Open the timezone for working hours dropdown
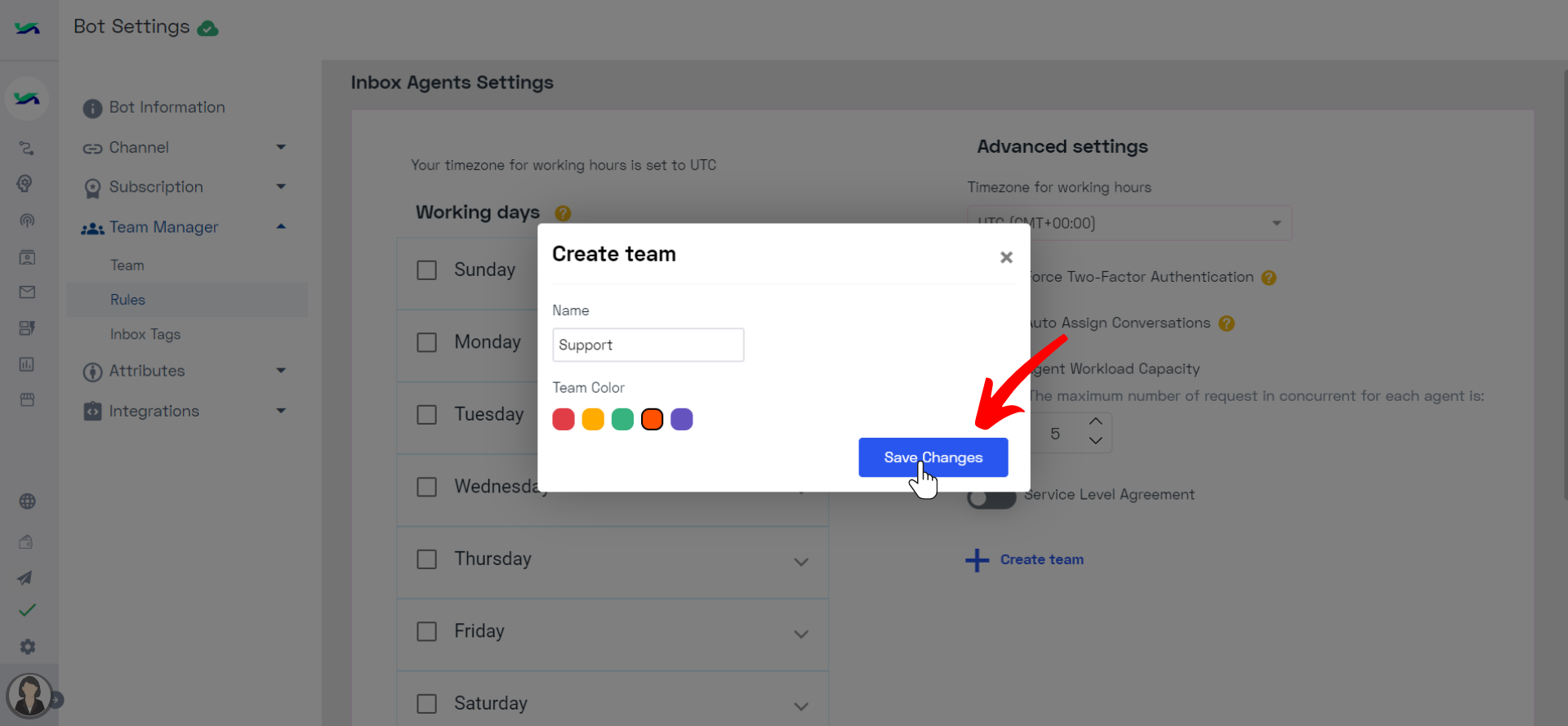This screenshot has width=1568, height=726. (1129, 223)
